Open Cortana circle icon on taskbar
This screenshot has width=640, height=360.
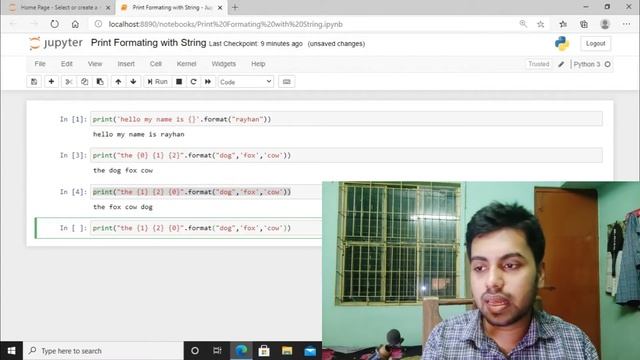[195, 351]
